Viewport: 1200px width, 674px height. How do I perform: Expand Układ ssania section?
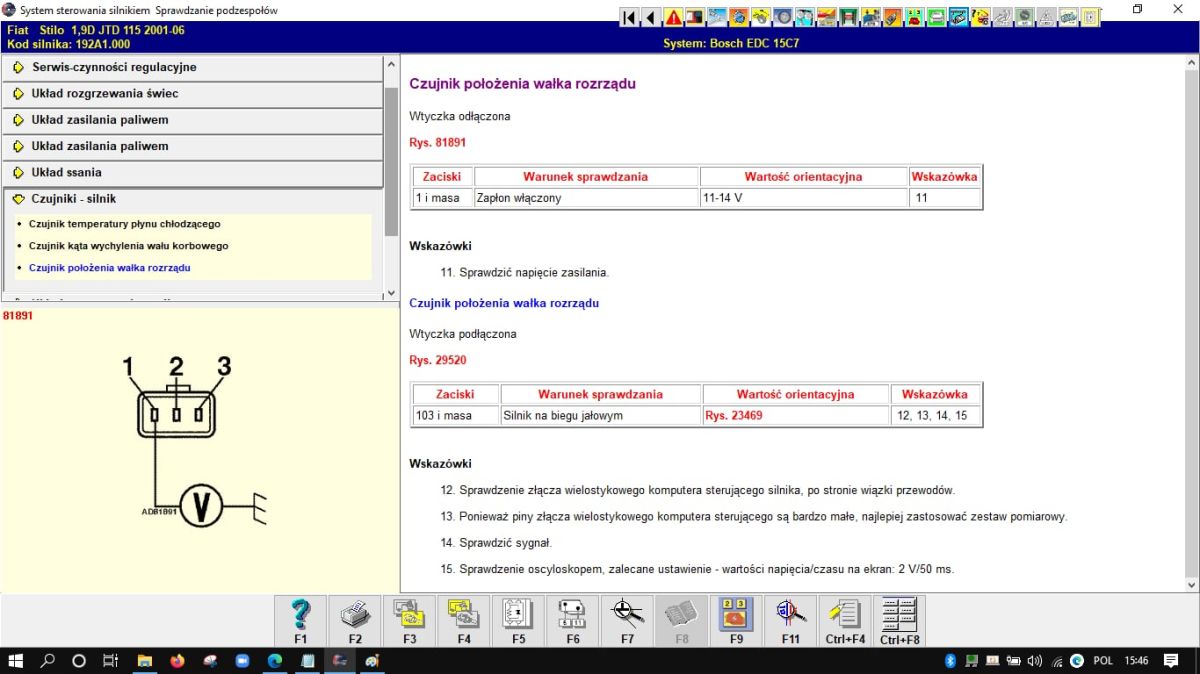pos(192,172)
